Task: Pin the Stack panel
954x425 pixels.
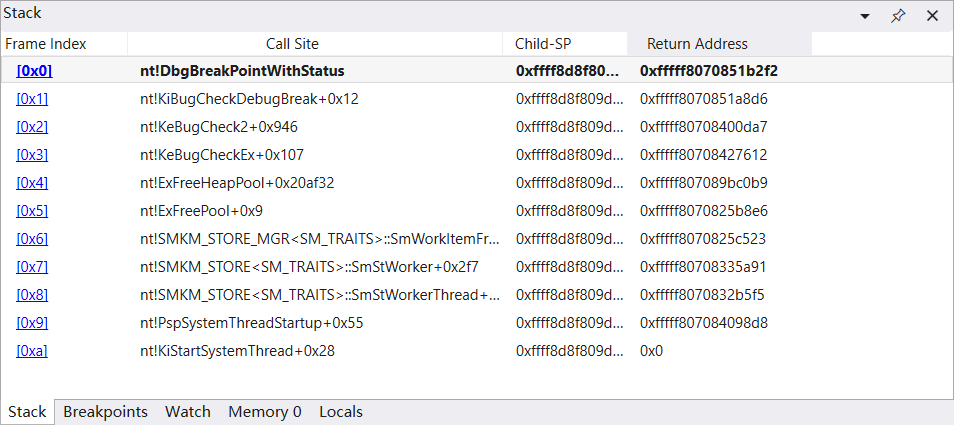Action: [898, 16]
